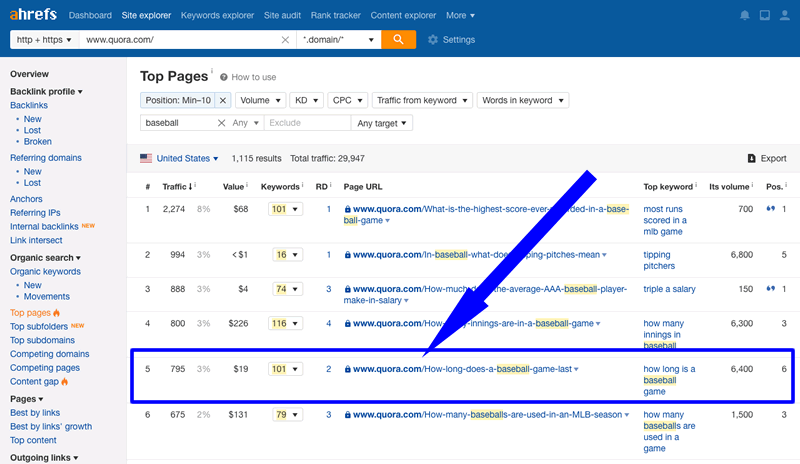
Task: Open Content explorer
Action: pyautogui.click(x=403, y=15)
